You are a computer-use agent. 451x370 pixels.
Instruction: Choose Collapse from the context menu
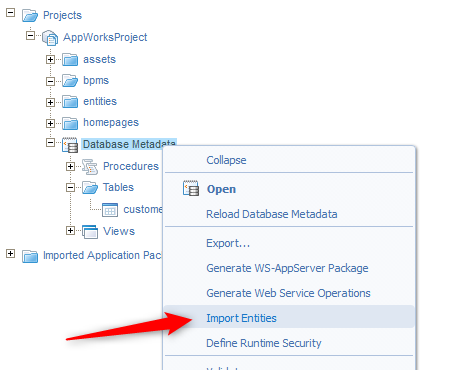(x=226, y=160)
